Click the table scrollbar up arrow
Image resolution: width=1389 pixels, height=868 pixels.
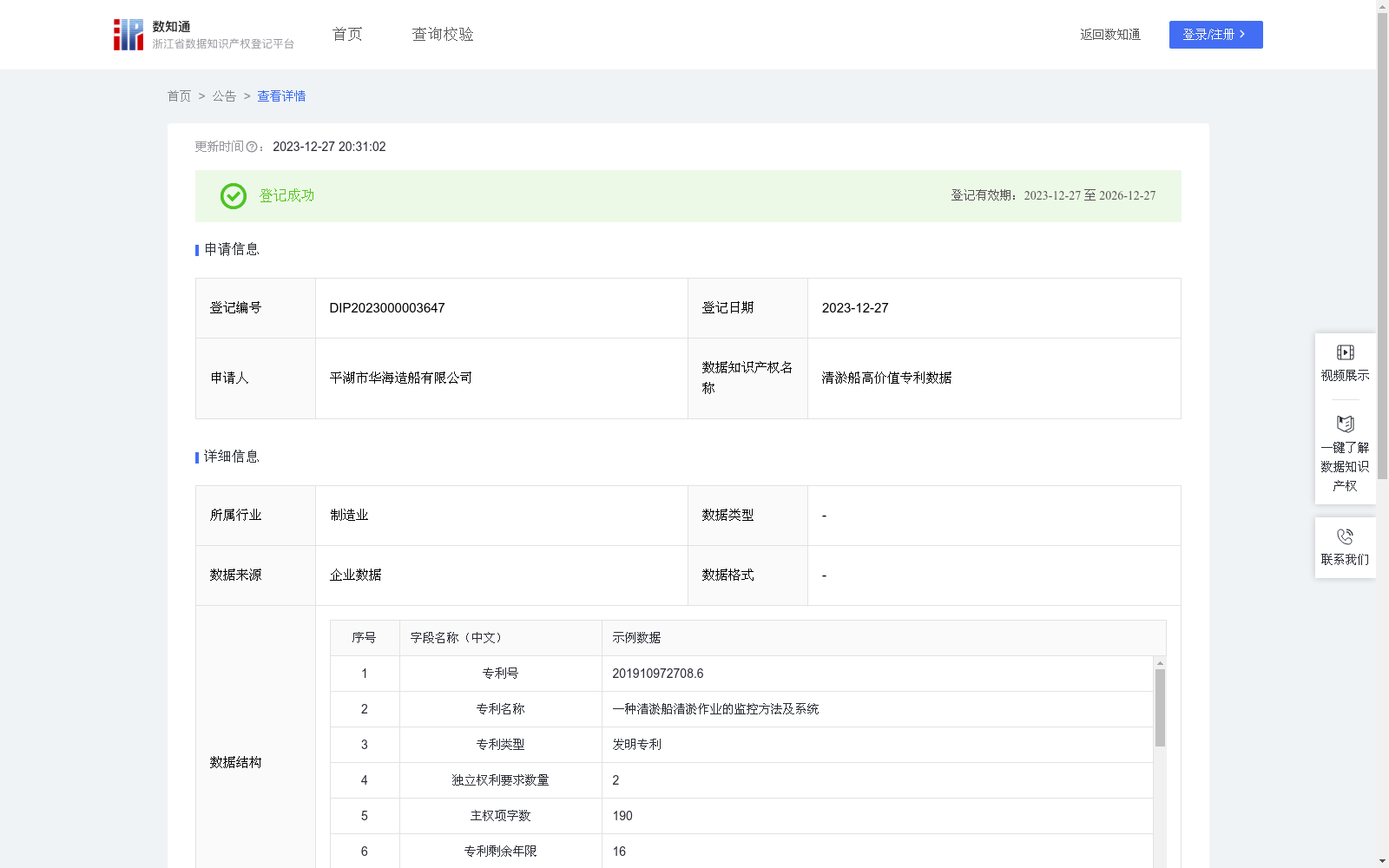point(1160,663)
